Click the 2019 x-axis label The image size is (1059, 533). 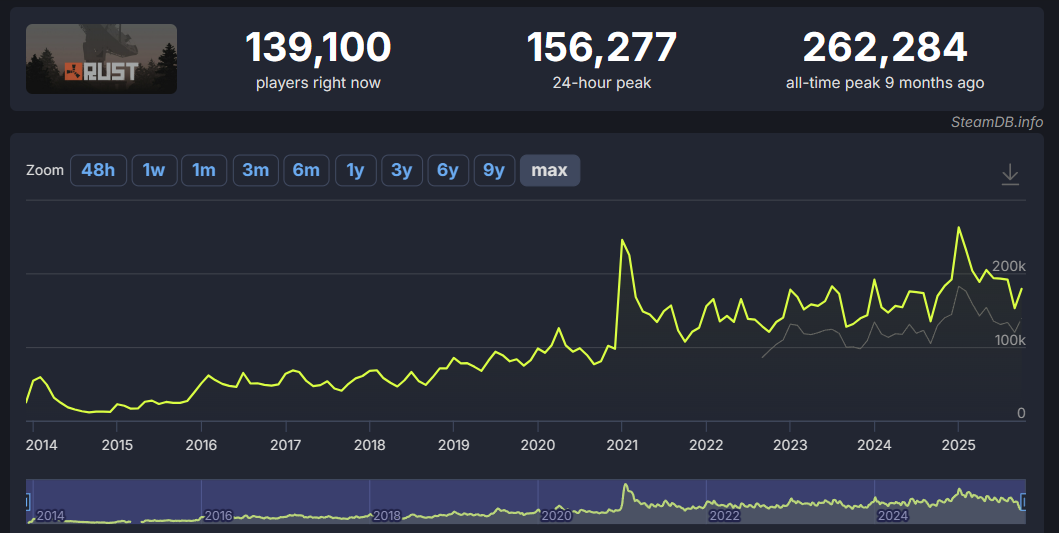click(453, 445)
